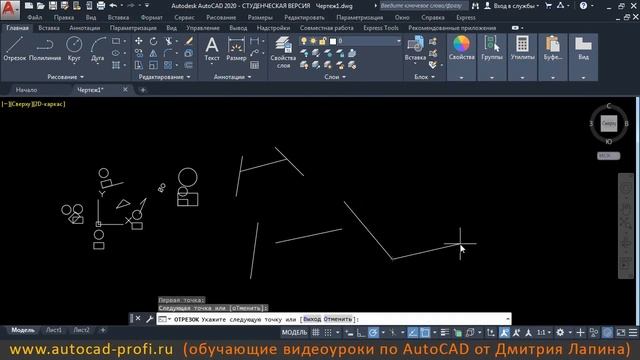Open the Файл menu
Viewport: 640px width, 360px height.
coord(35,18)
